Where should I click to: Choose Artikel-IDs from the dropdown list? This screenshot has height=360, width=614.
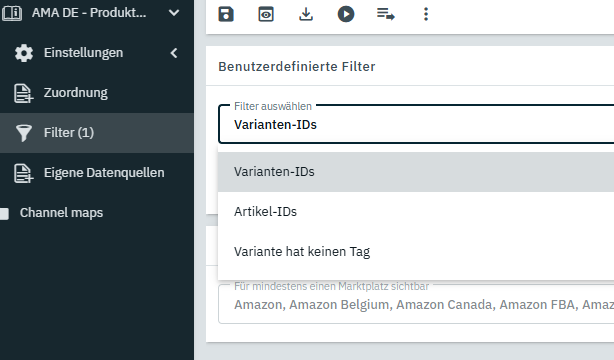point(416,212)
